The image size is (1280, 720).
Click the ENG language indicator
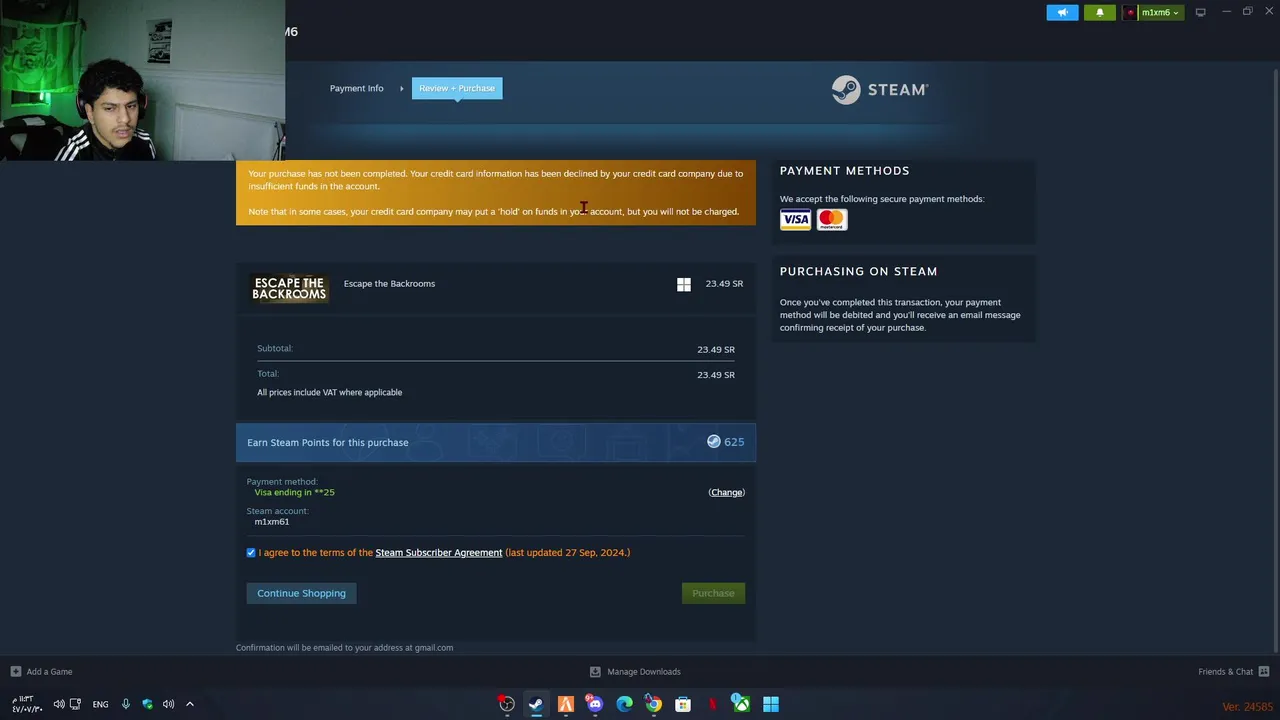coord(100,705)
